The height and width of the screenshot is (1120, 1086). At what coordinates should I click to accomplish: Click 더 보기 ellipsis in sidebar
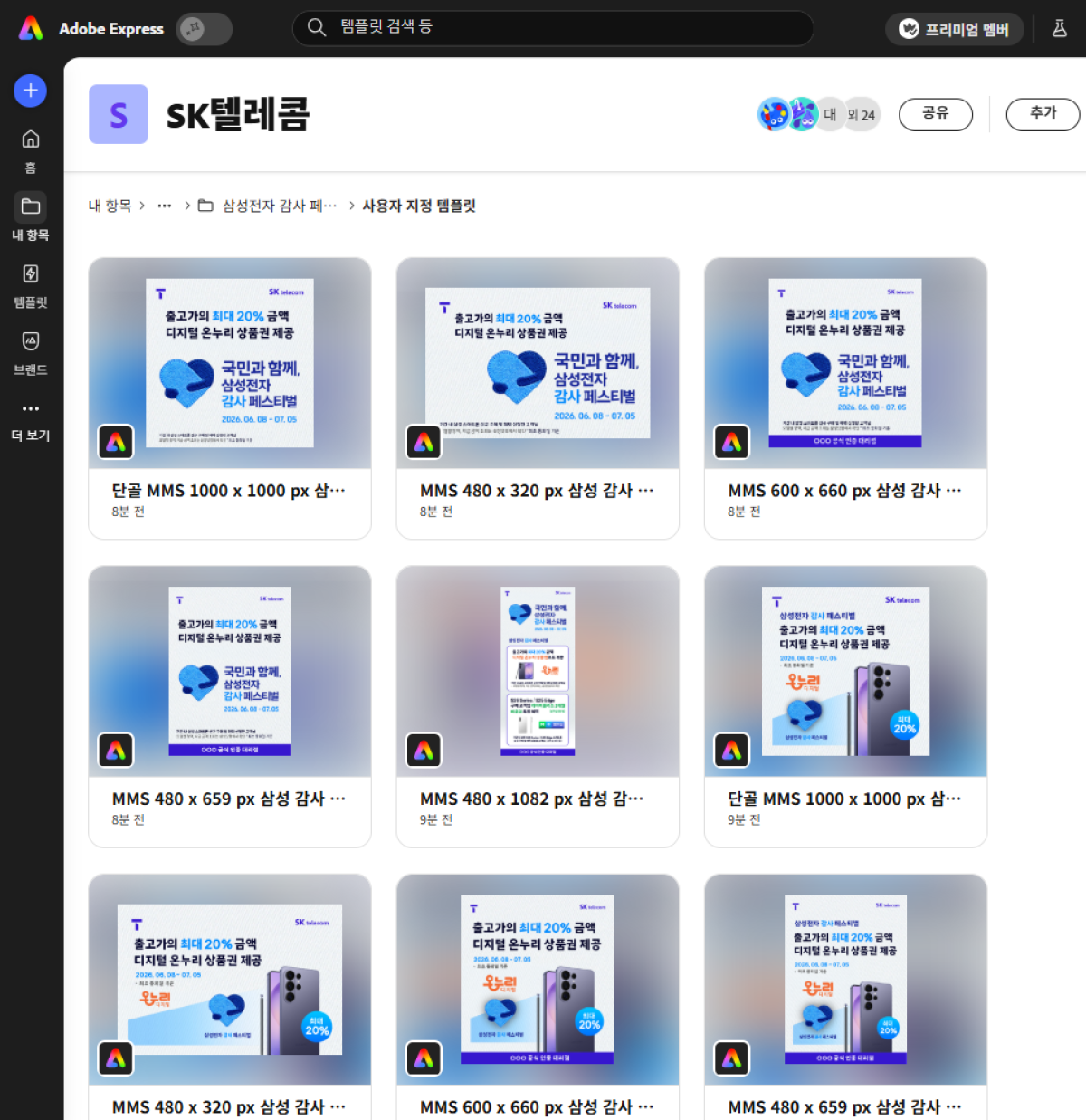tap(31, 423)
